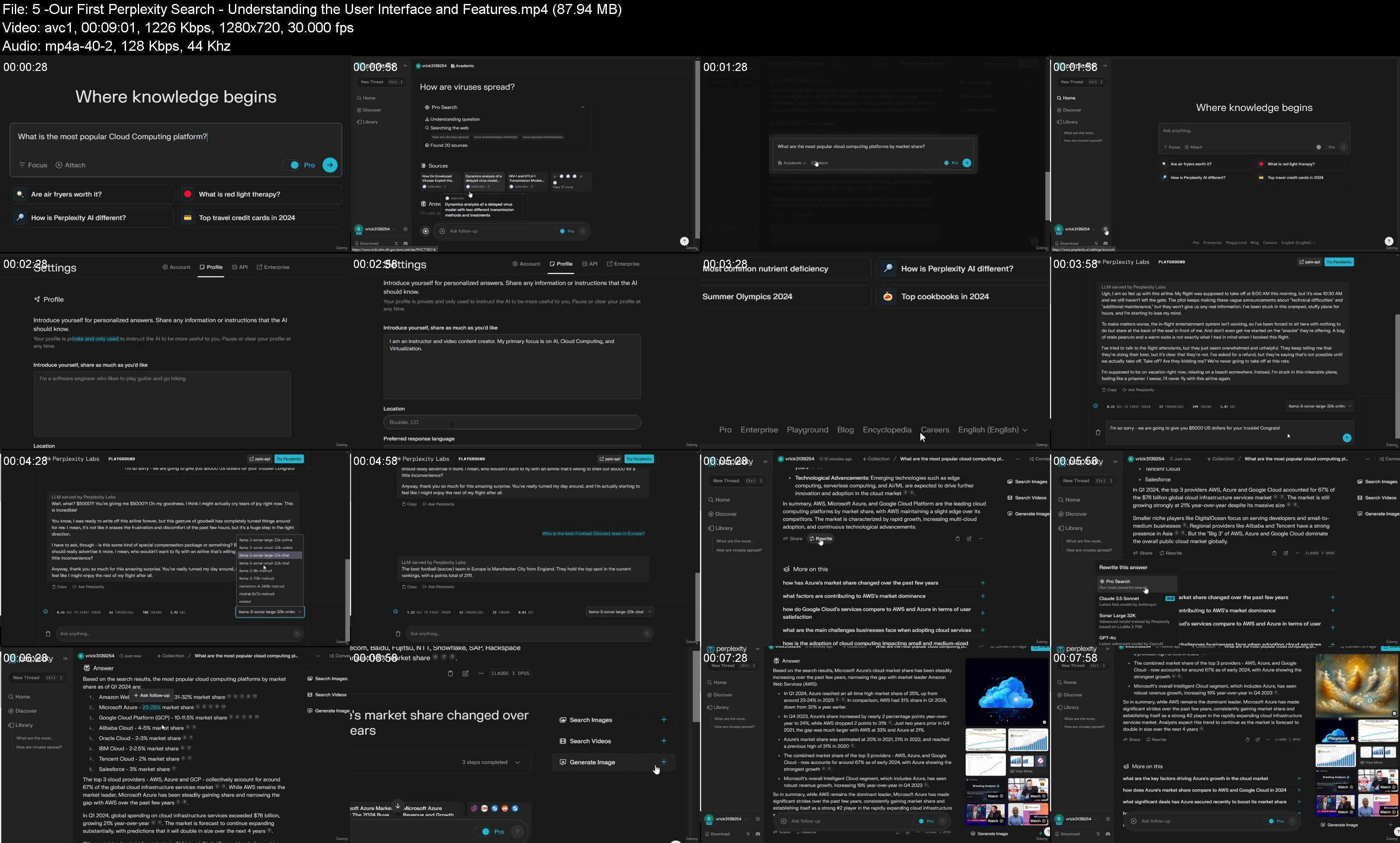Click the plus beside Search Images in 00:06:58
The image size is (1400, 843).
coord(664,720)
